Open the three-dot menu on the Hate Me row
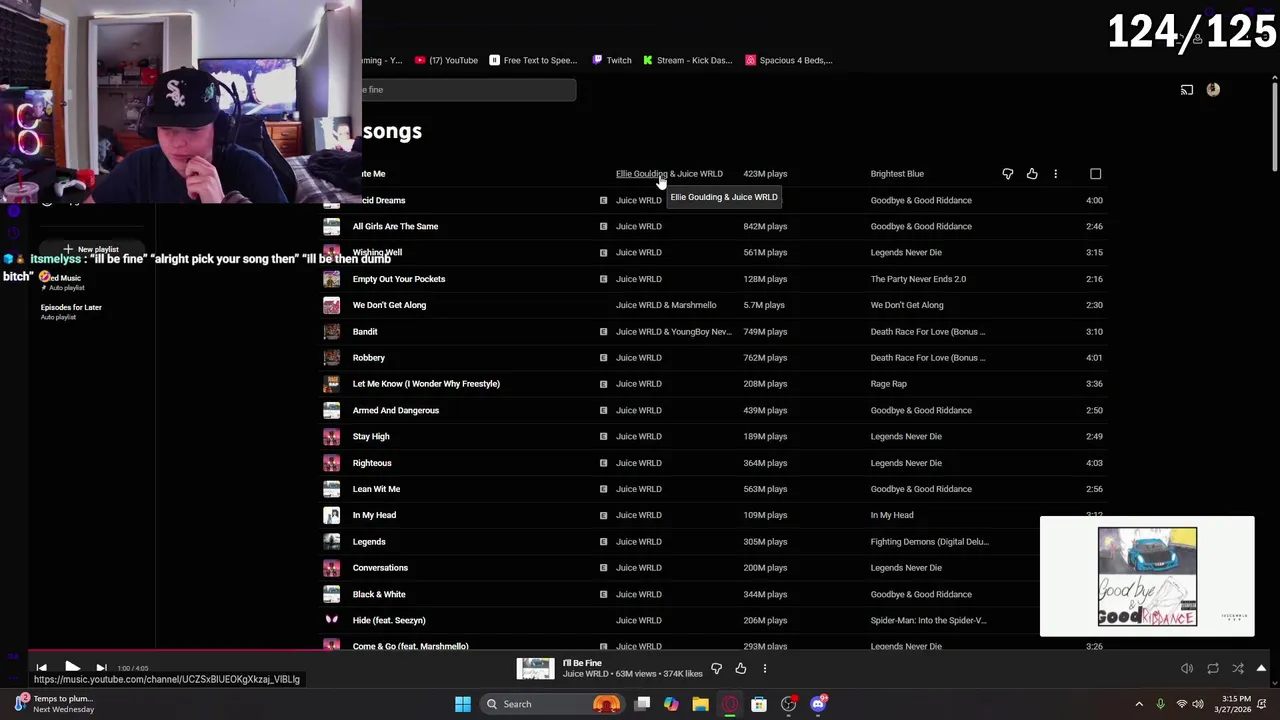1280x720 pixels. [1055, 174]
